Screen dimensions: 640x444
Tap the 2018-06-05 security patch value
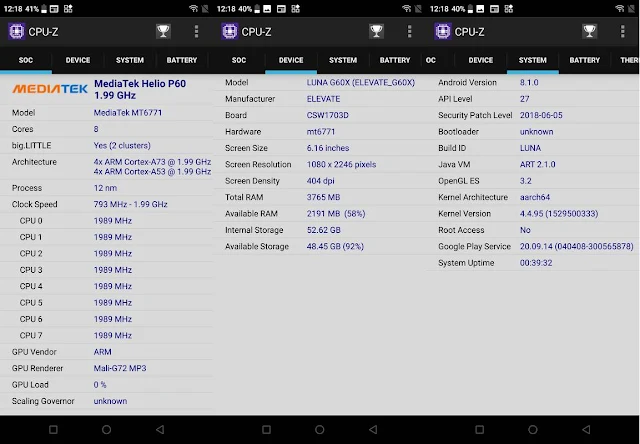pyautogui.click(x=541, y=115)
